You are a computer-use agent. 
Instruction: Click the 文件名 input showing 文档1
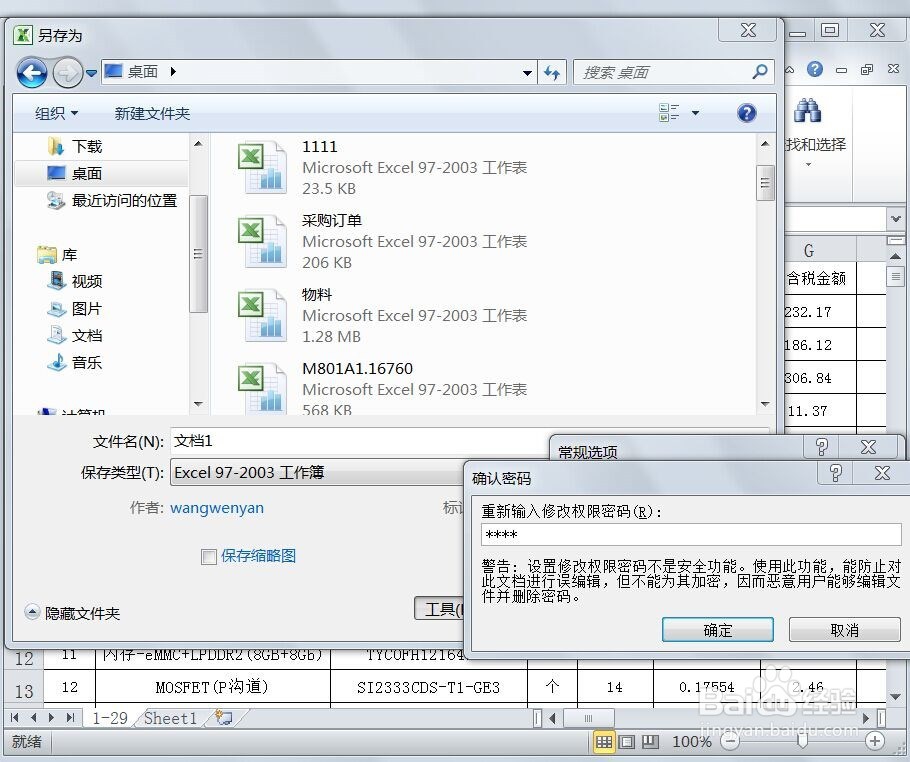pyautogui.click(x=350, y=441)
